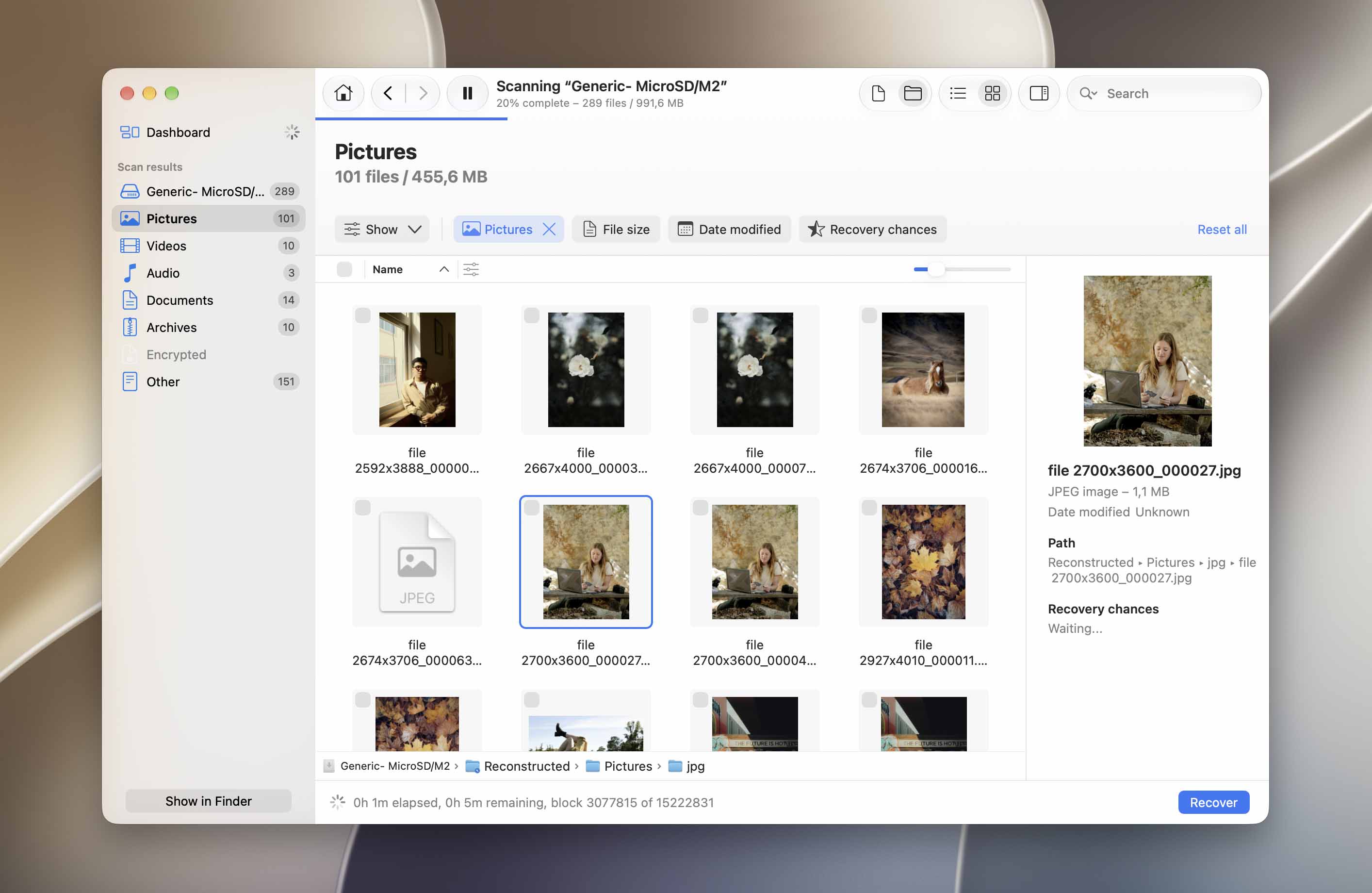Select the horse photo thumbnail

coord(923,369)
